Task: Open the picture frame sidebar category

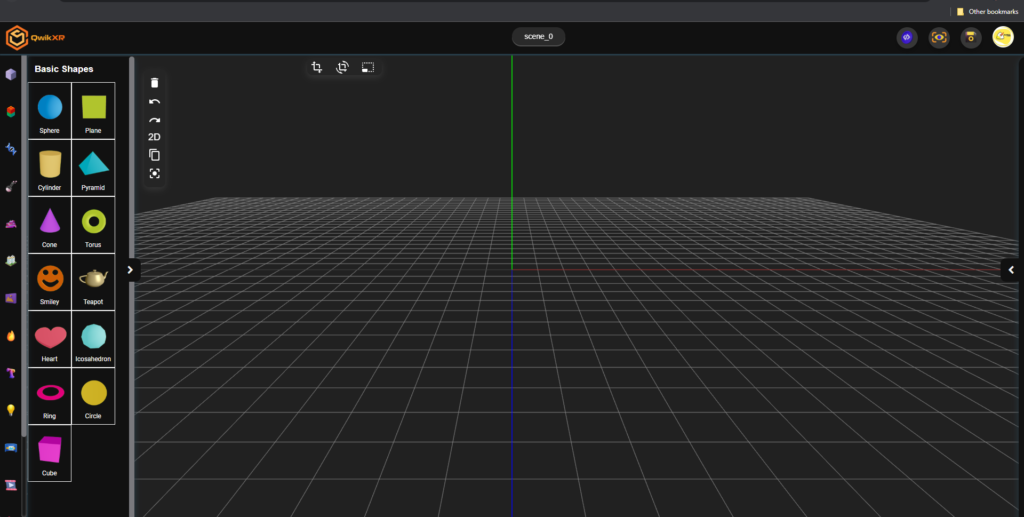Action: point(10,298)
